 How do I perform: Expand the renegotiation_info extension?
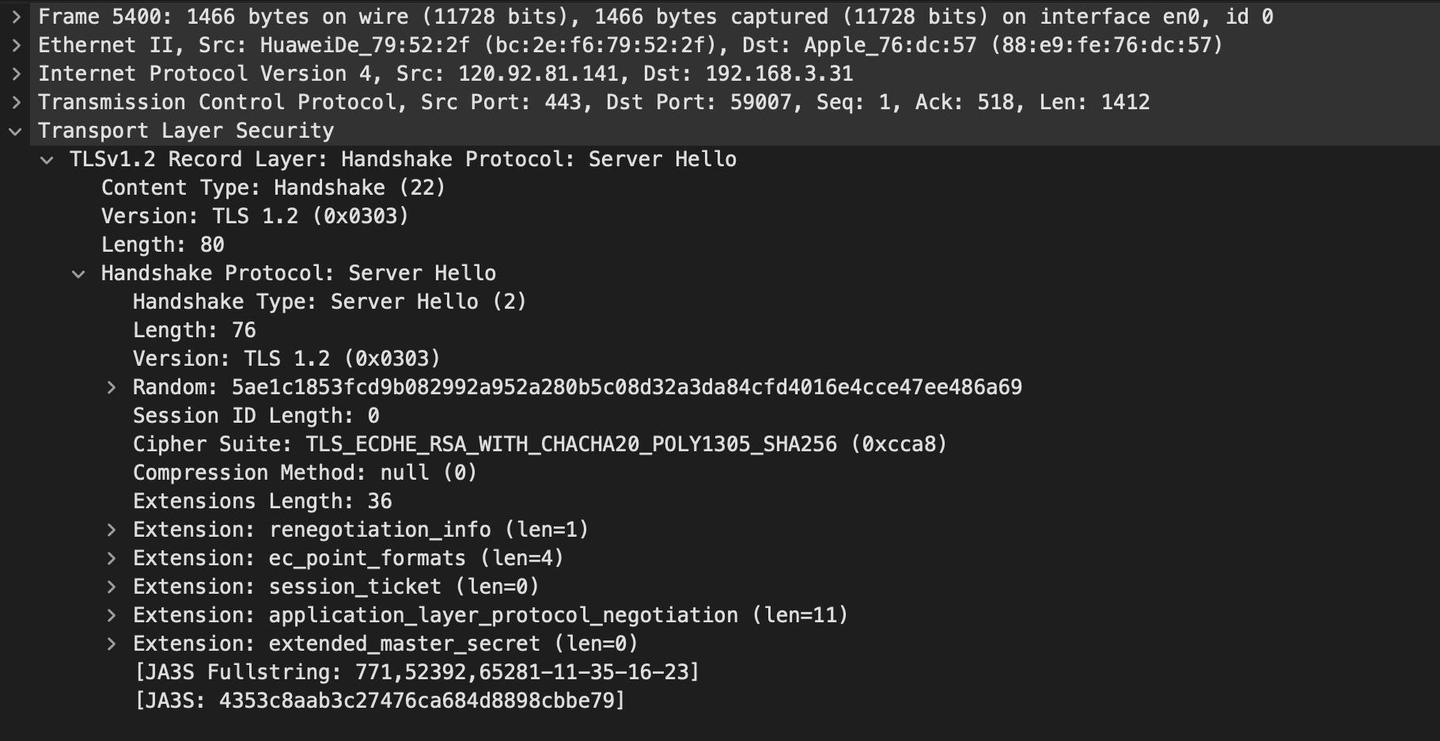(111, 530)
